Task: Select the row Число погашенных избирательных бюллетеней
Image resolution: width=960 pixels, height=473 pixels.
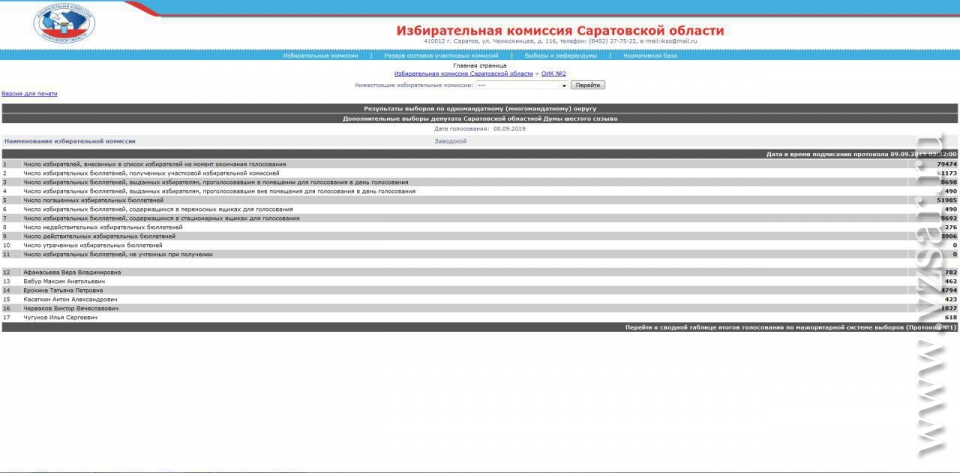Action: point(479,200)
